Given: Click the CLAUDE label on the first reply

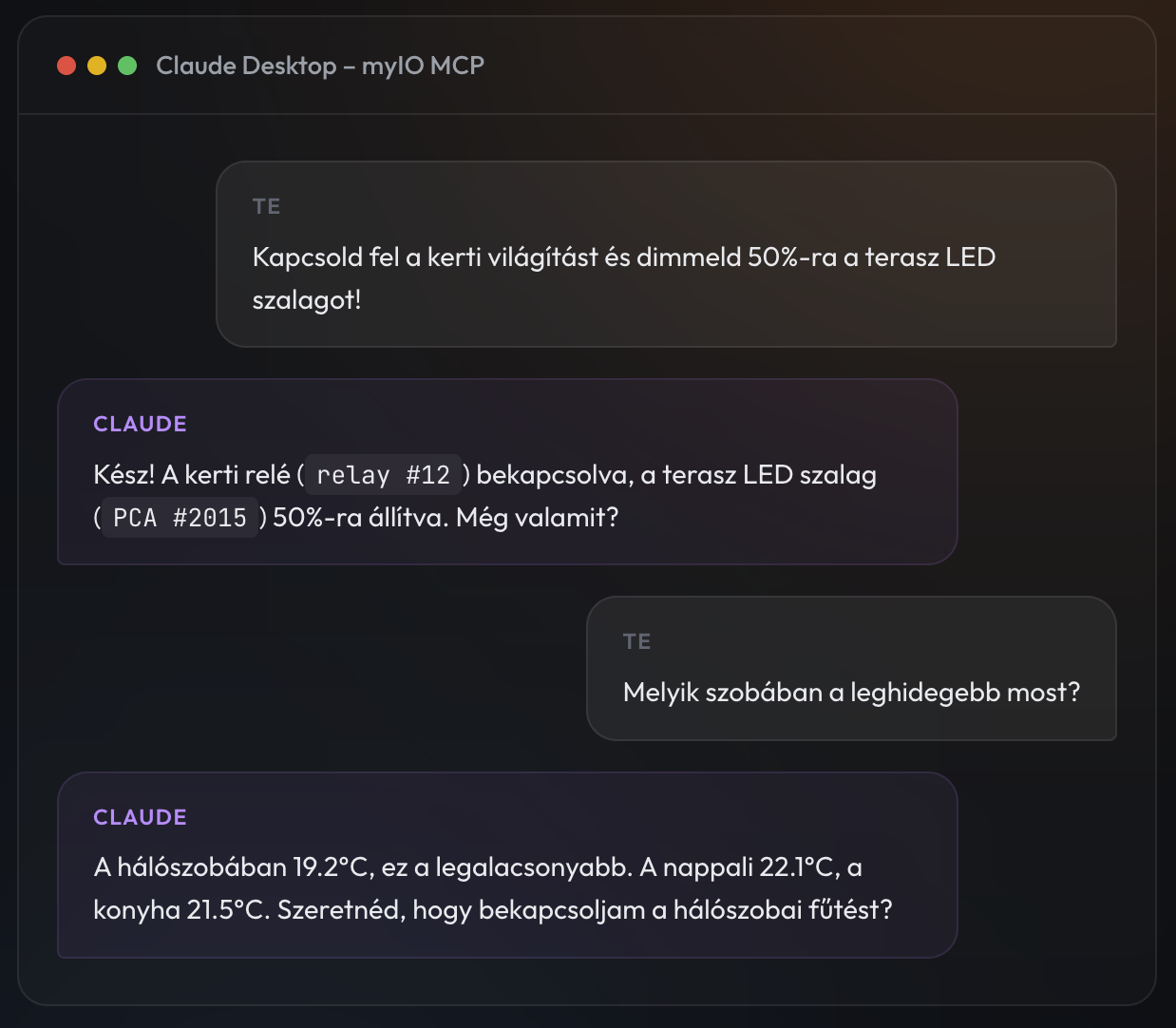Looking at the screenshot, I should pyautogui.click(x=140, y=424).
